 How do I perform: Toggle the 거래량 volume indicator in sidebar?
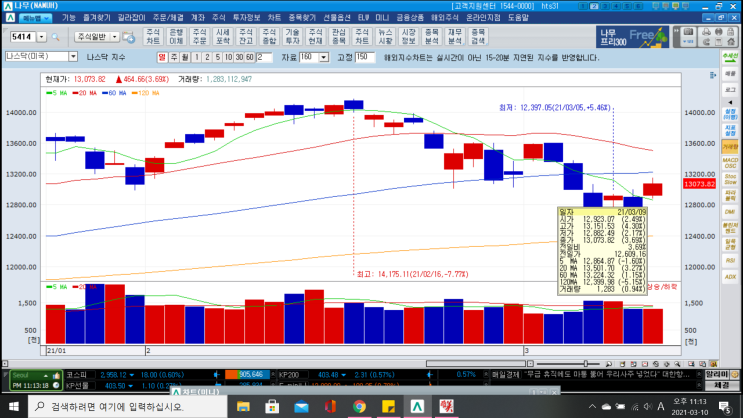730,147
